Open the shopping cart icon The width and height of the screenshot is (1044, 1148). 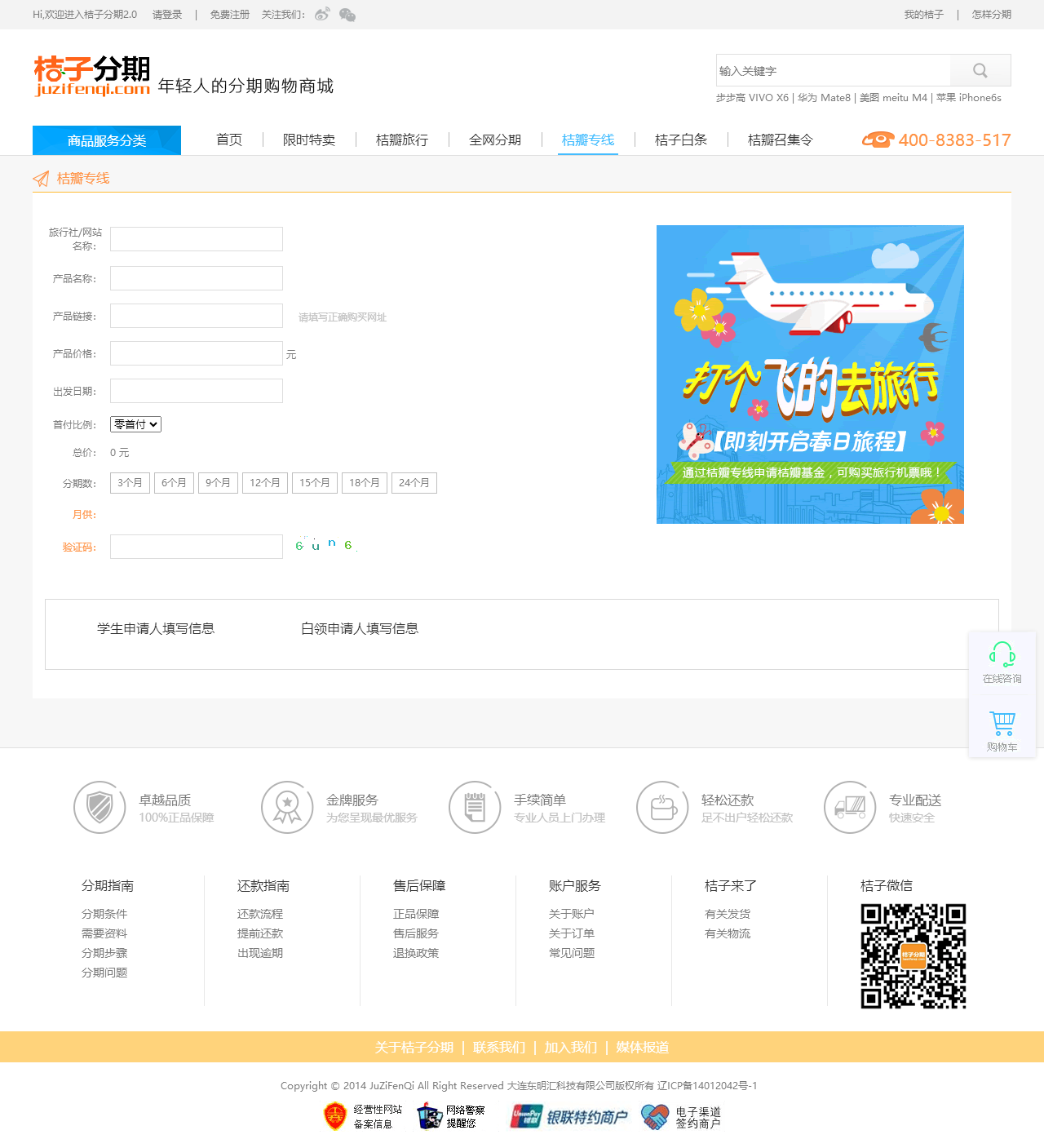coord(1002,724)
